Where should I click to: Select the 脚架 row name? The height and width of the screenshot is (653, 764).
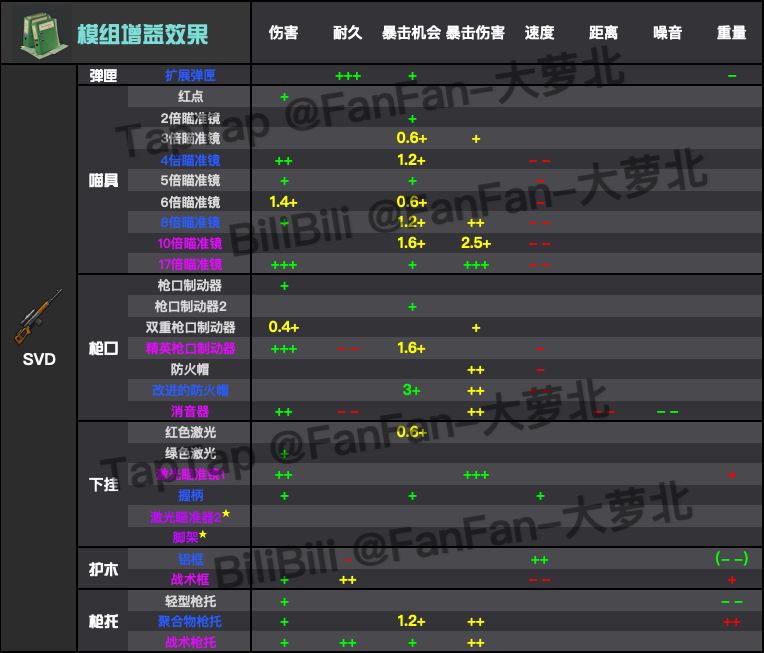185,537
